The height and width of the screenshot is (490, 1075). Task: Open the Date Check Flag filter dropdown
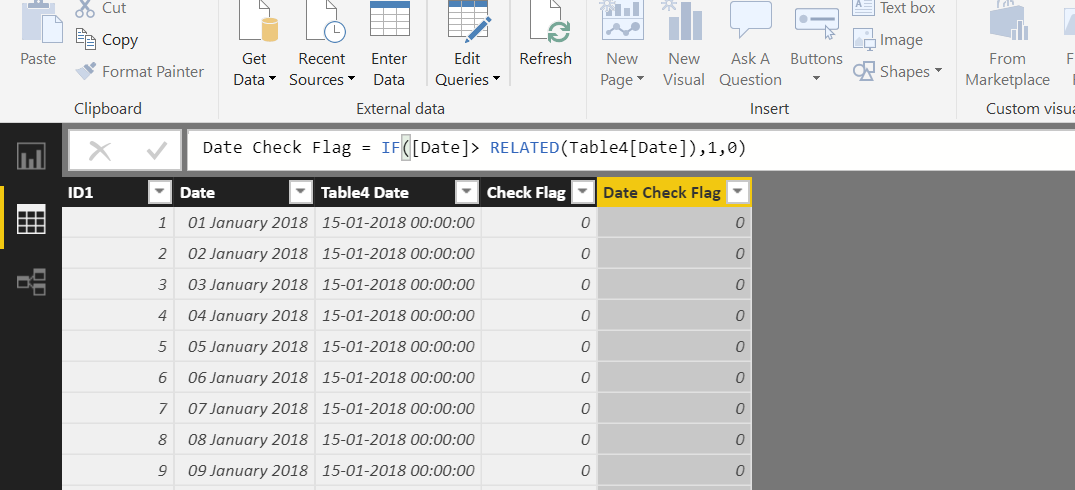tap(738, 193)
